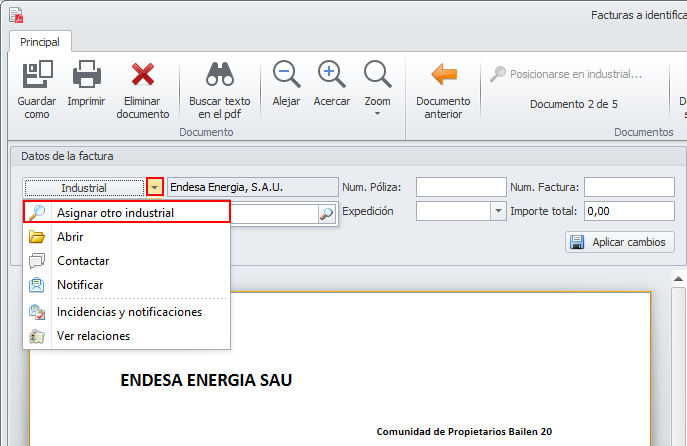The height and width of the screenshot is (446, 687).
Task: Select Notificar in the menu
Action: 127,285
